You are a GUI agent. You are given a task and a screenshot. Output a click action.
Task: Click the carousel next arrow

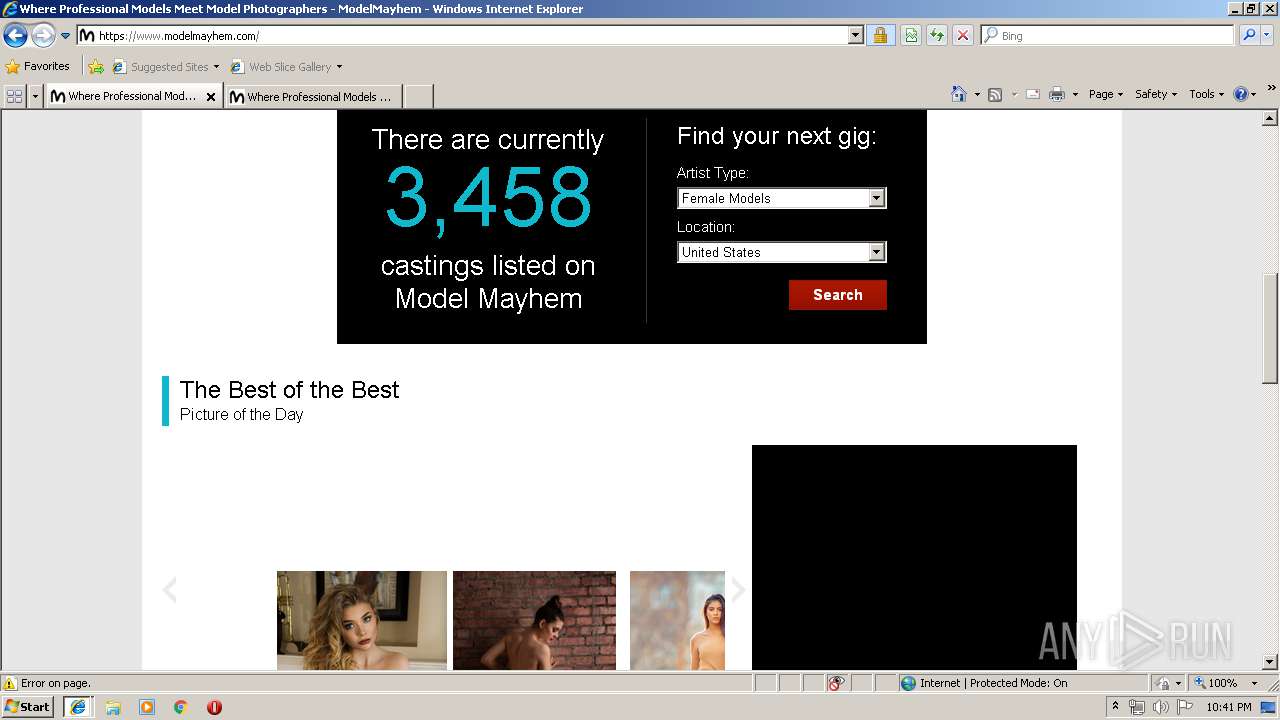[x=738, y=590]
